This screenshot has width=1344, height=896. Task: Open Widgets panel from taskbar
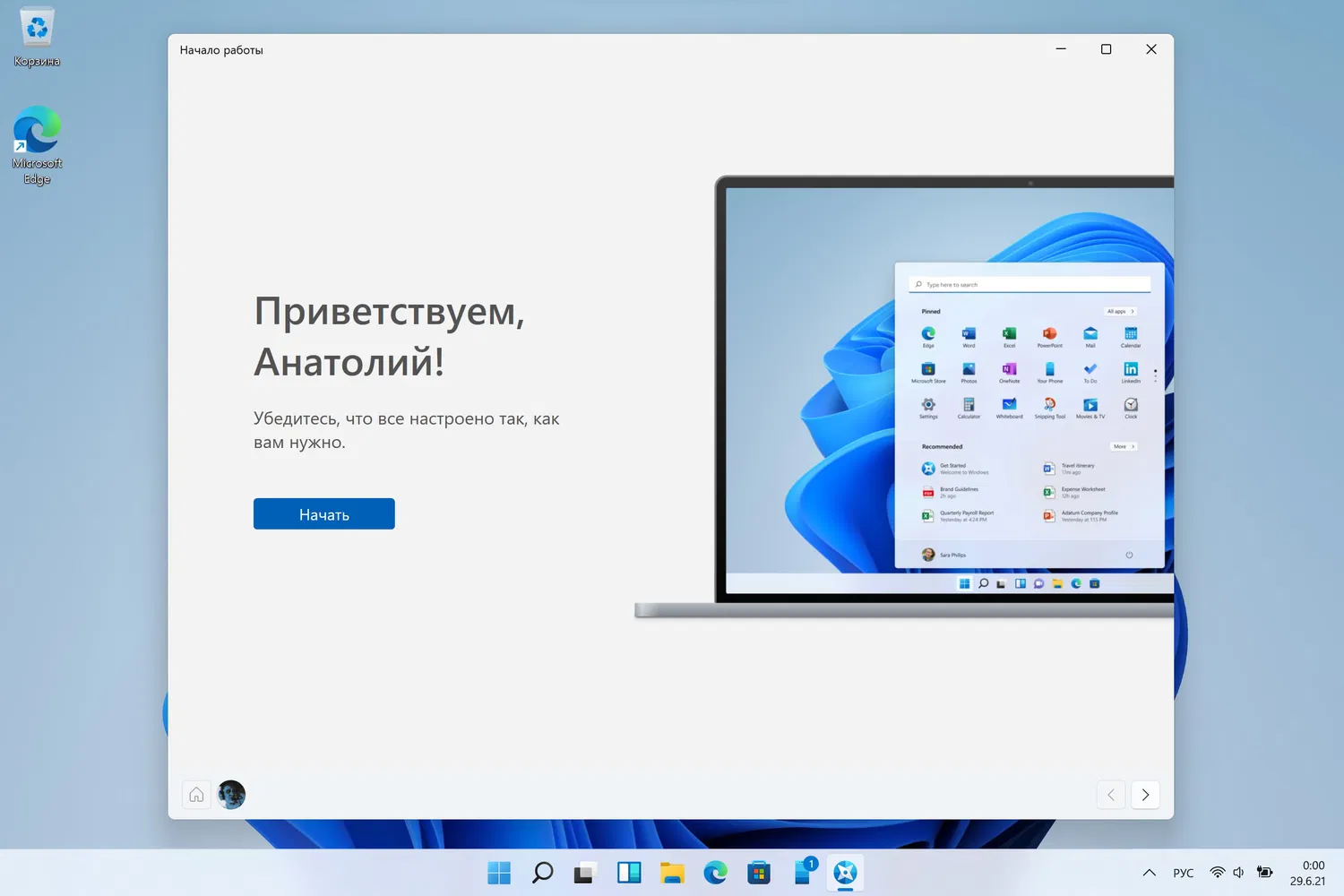[x=629, y=873]
